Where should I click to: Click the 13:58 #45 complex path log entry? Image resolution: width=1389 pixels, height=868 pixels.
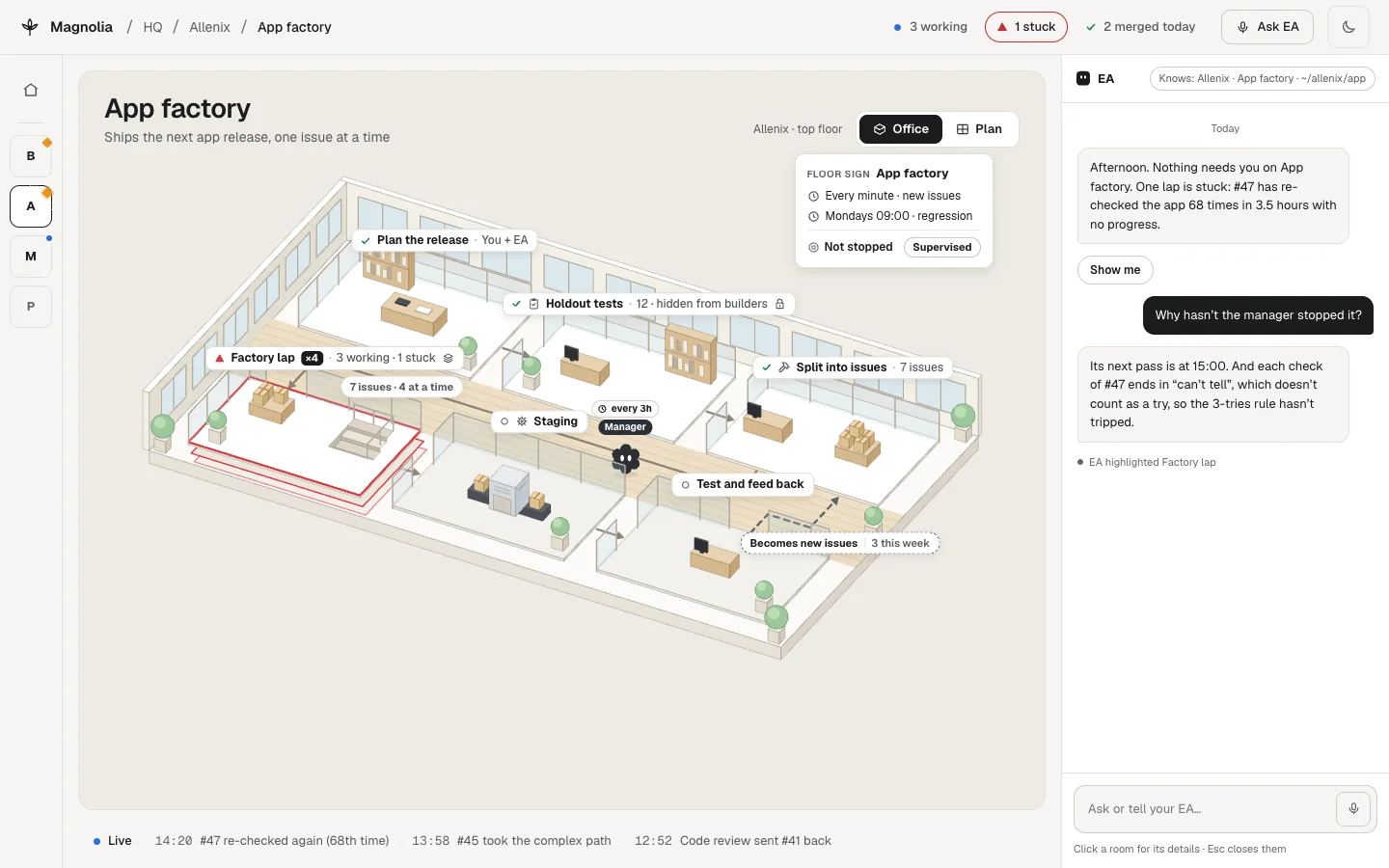point(511,841)
